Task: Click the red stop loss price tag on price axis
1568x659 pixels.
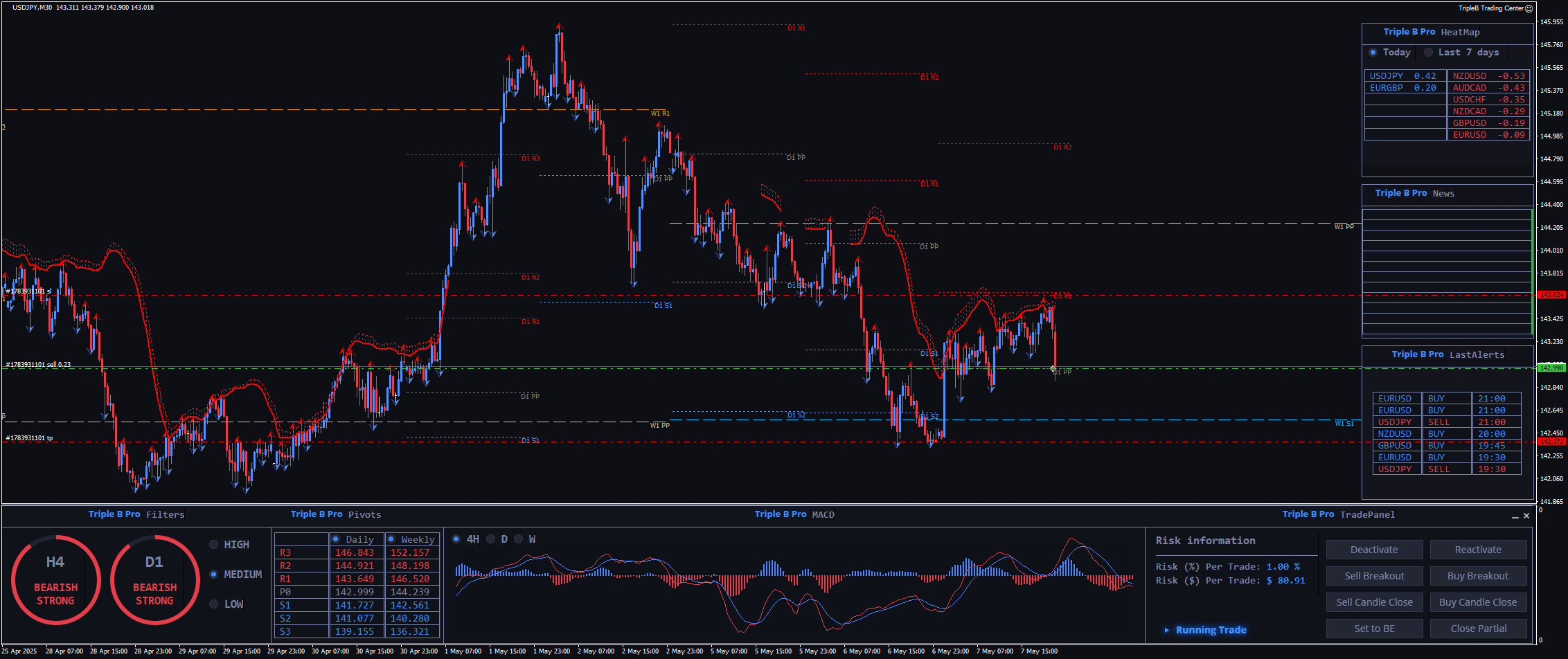Action: click(1551, 295)
